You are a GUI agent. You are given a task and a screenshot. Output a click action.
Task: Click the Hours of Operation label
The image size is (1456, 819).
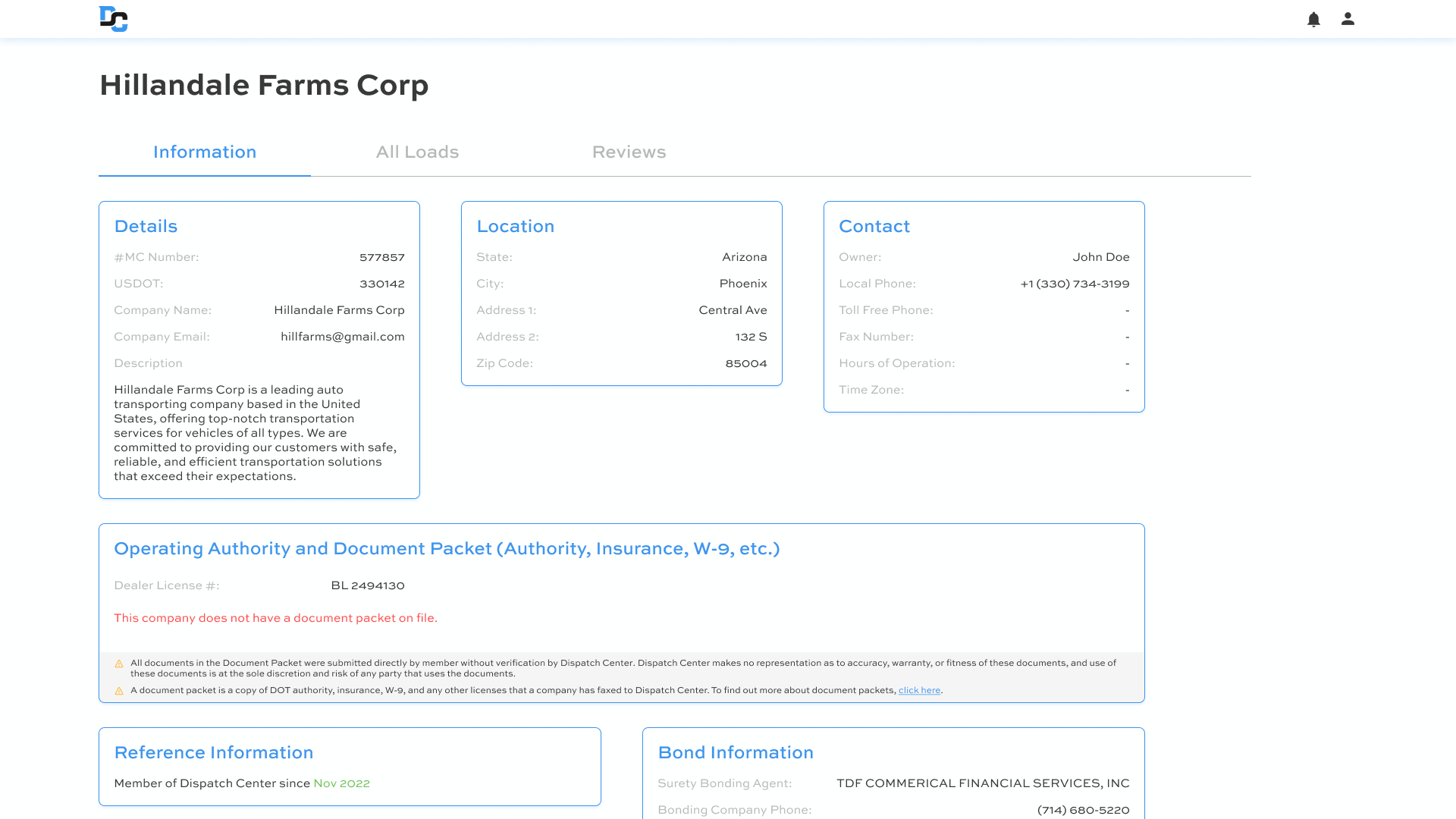click(x=896, y=363)
